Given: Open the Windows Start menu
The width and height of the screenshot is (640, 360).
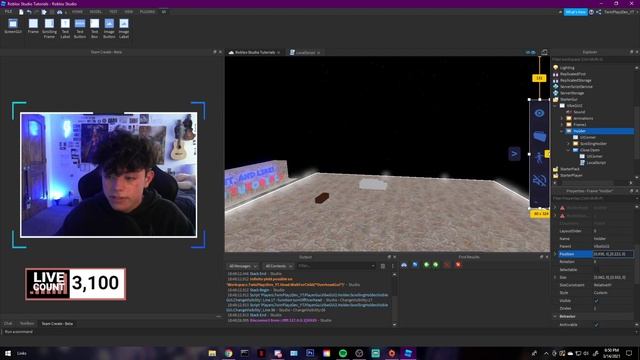Looking at the screenshot, I should coord(8,353).
